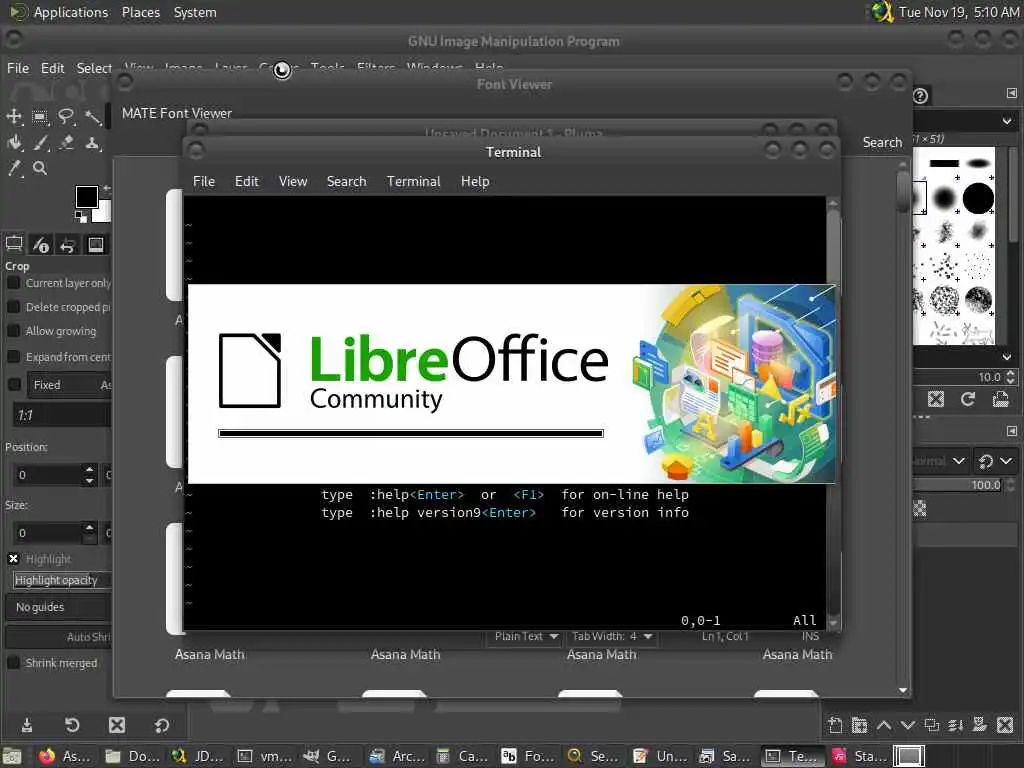The height and width of the screenshot is (768, 1024).
Task: Open Pluma's Plain Text language dropdown
Action: 526,636
